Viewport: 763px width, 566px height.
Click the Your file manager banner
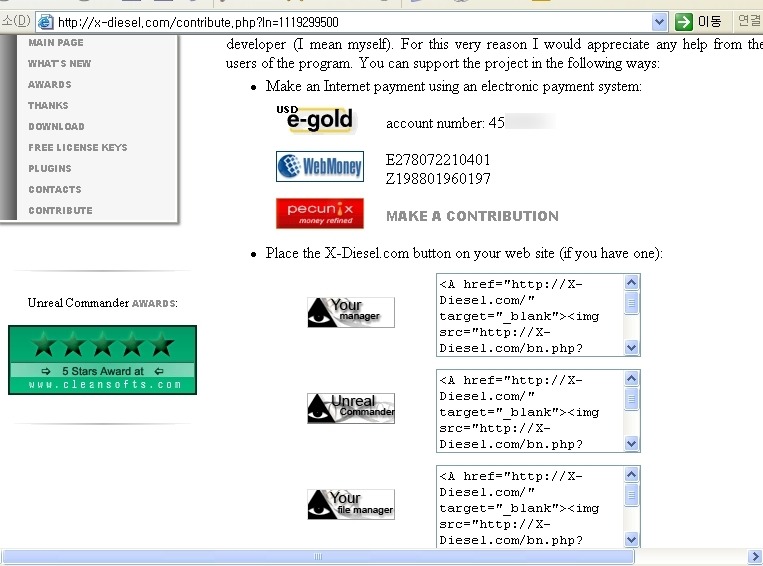point(350,504)
